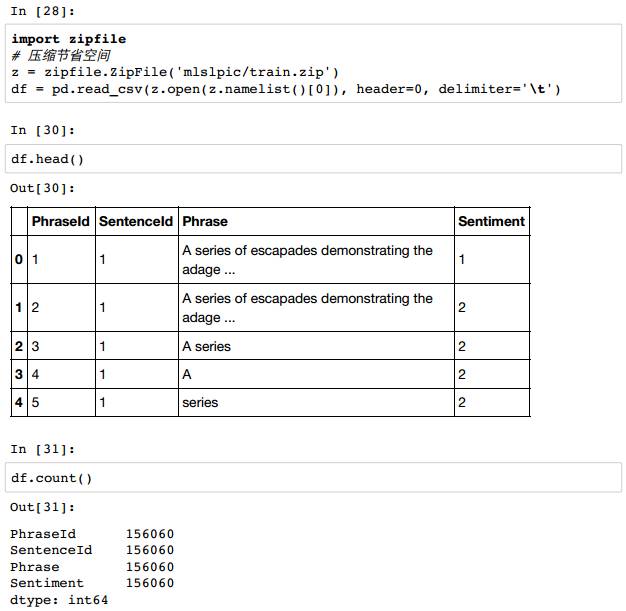Click the SentenceId column header

point(135,221)
